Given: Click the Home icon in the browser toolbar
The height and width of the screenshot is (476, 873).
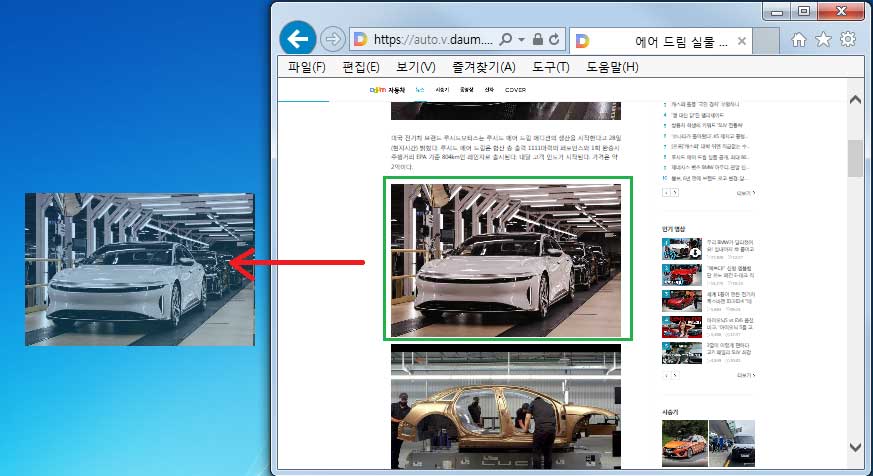Looking at the screenshot, I should (x=799, y=40).
